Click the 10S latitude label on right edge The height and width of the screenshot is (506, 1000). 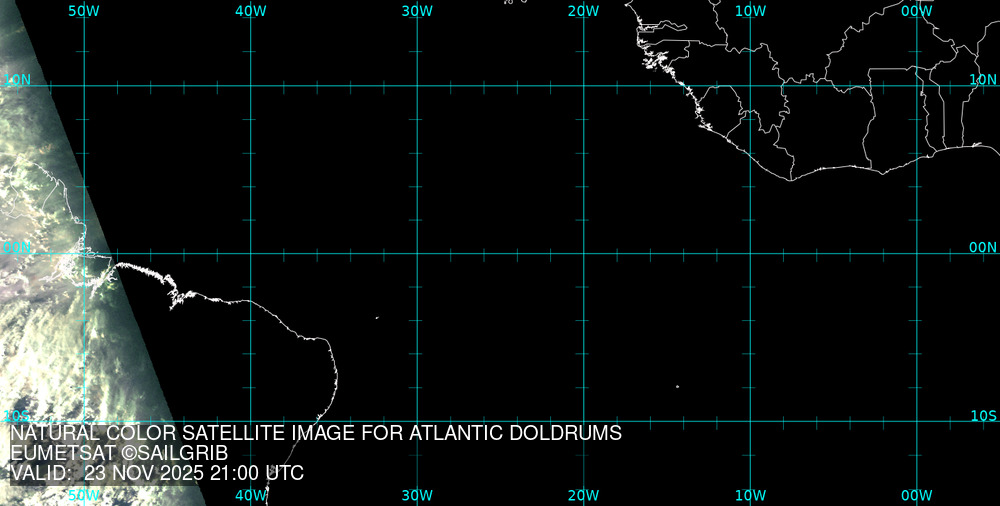[983, 415]
